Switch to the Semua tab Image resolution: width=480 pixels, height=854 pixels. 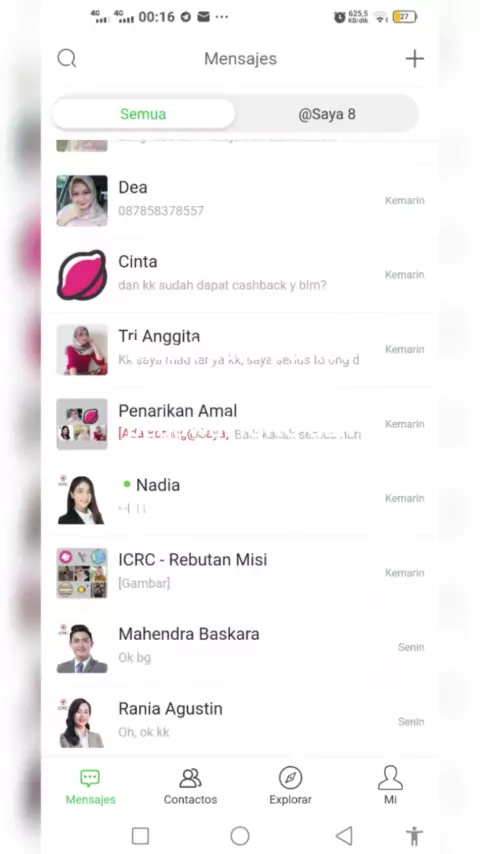[143, 114]
